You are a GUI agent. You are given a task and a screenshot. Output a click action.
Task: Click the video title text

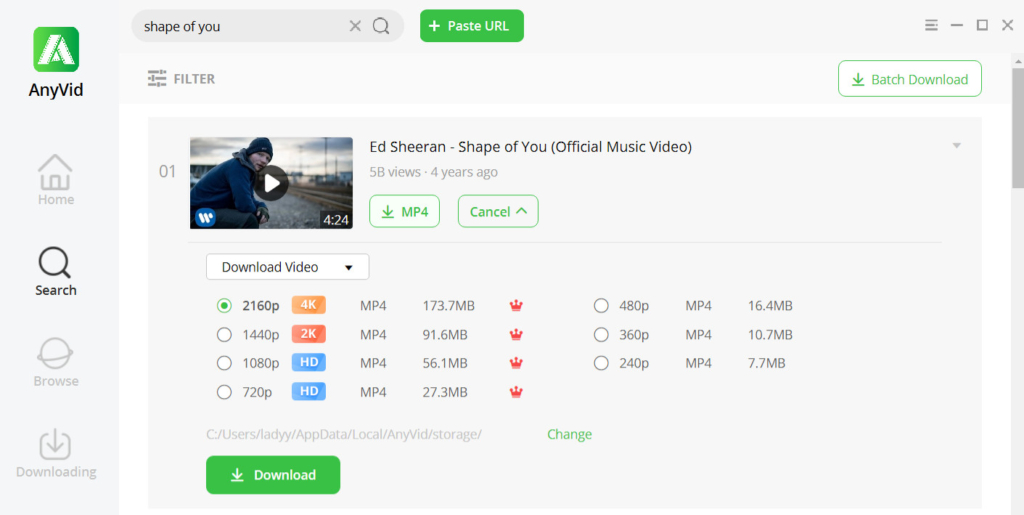point(530,147)
